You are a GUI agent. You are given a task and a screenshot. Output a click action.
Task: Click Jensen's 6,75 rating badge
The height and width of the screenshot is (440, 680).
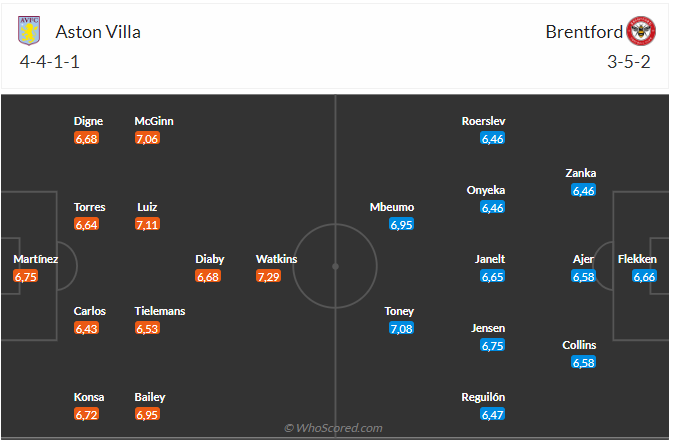(493, 345)
